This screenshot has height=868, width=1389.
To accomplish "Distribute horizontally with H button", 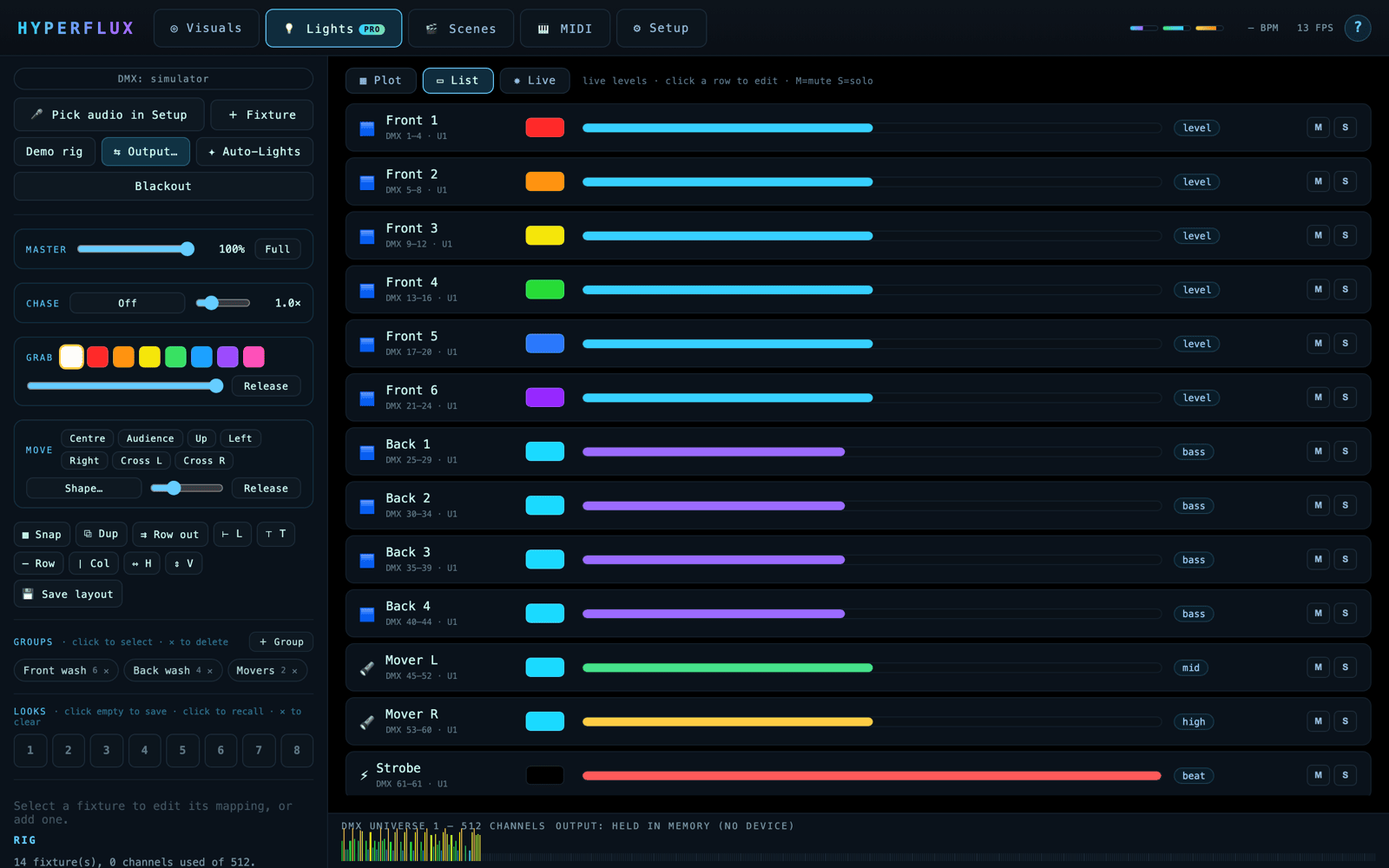I will coord(142,563).
